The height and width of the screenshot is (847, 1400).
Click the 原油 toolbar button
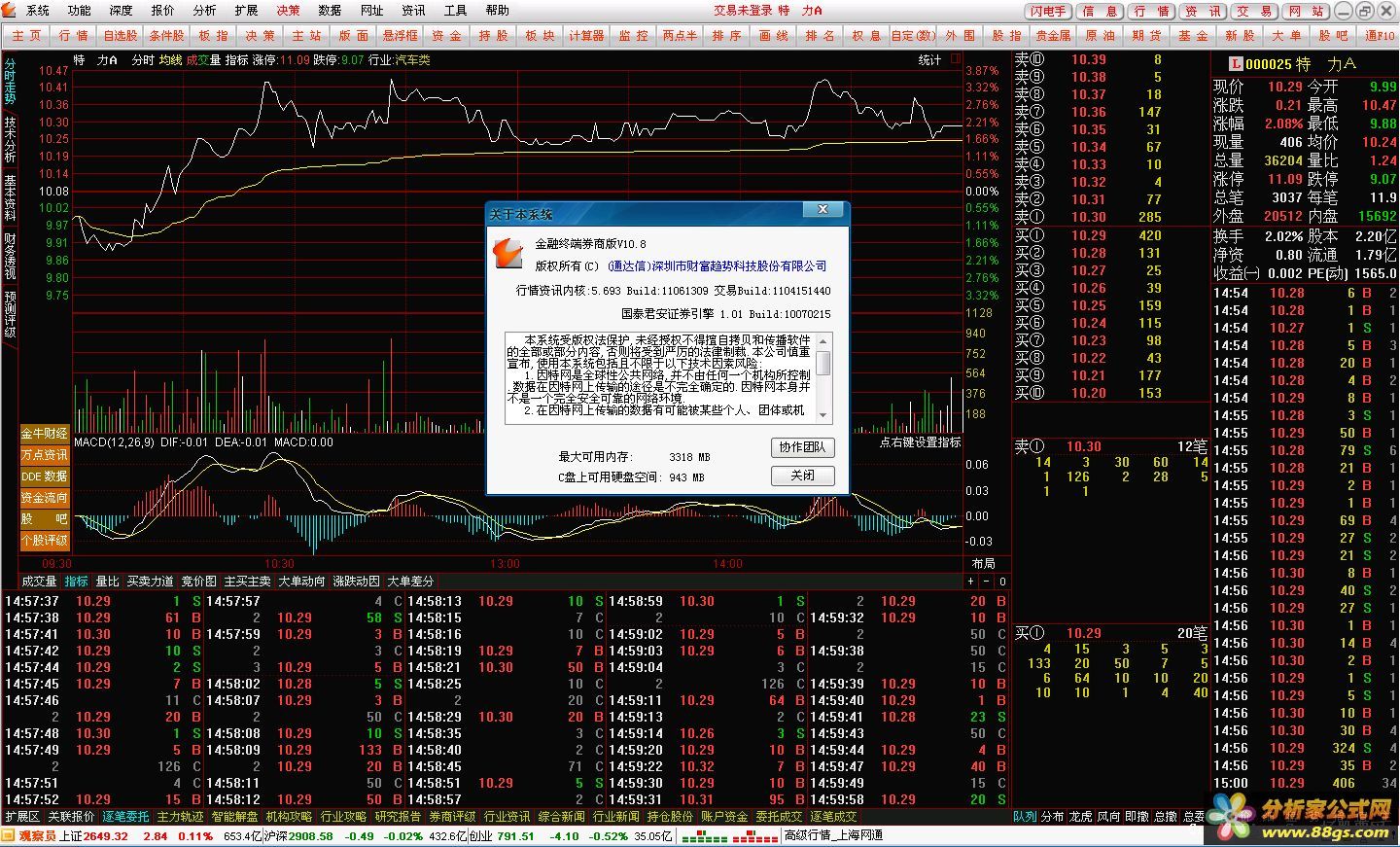pos(1100,35)
